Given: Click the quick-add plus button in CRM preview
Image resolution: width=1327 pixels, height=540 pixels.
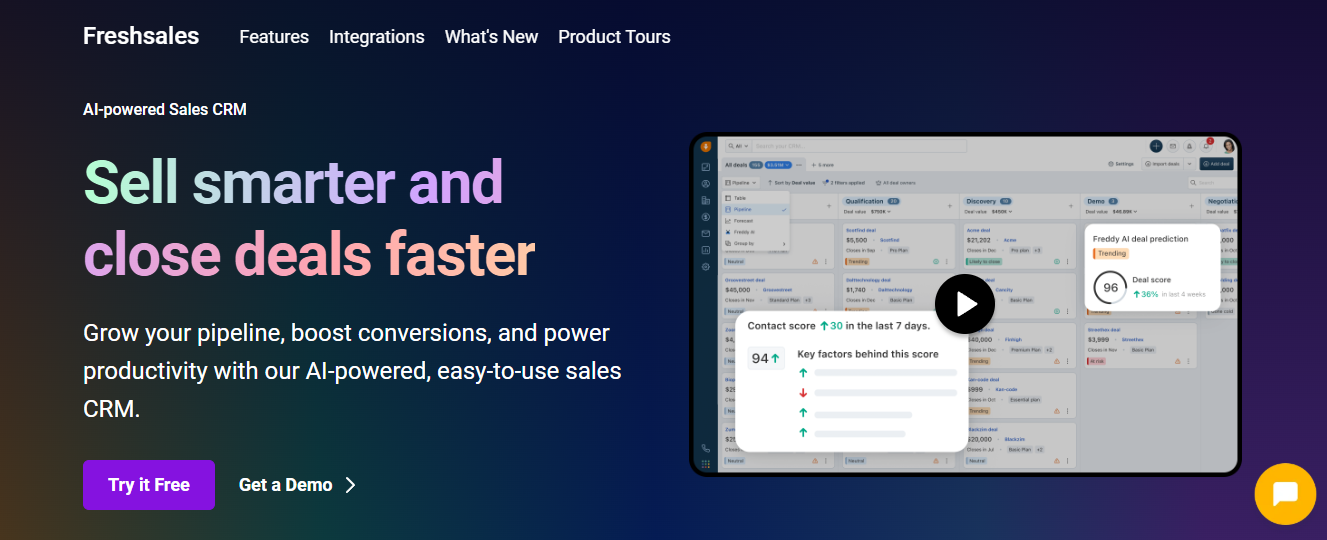Looking at the screenshot, I should pos(1156,146).
